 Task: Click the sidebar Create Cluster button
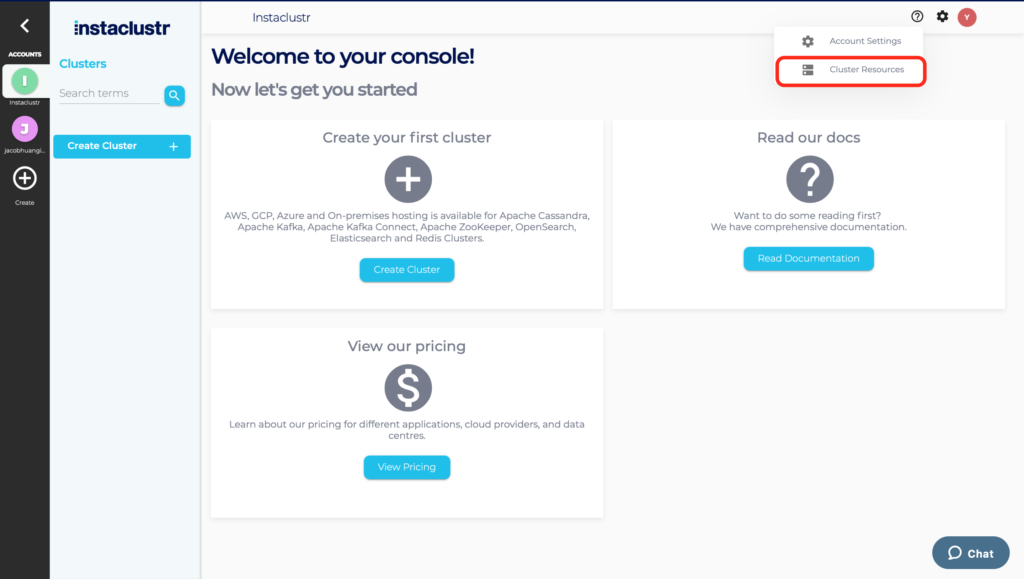(122, 146)
